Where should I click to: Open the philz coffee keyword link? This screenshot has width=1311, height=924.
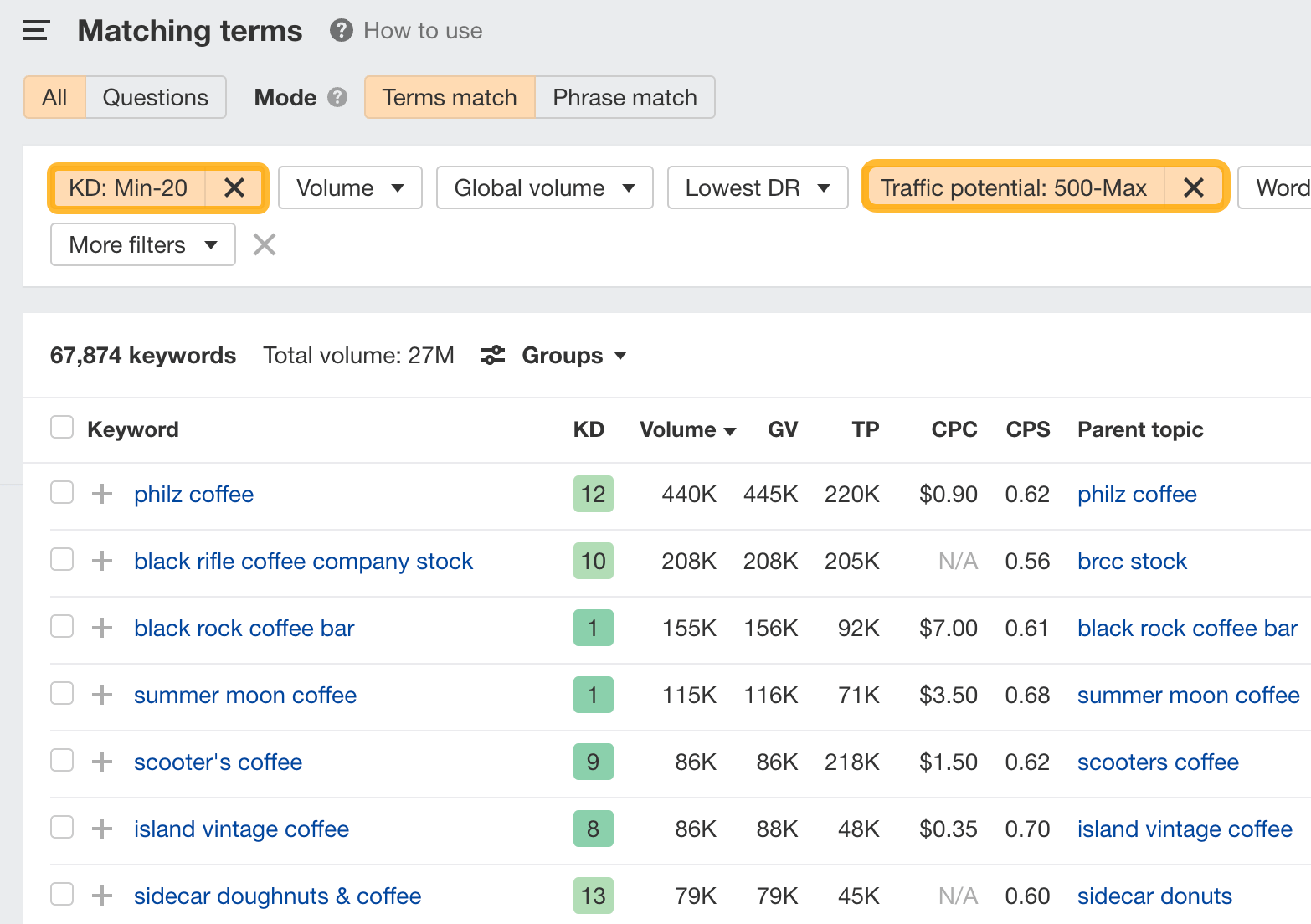click(193, 494)
